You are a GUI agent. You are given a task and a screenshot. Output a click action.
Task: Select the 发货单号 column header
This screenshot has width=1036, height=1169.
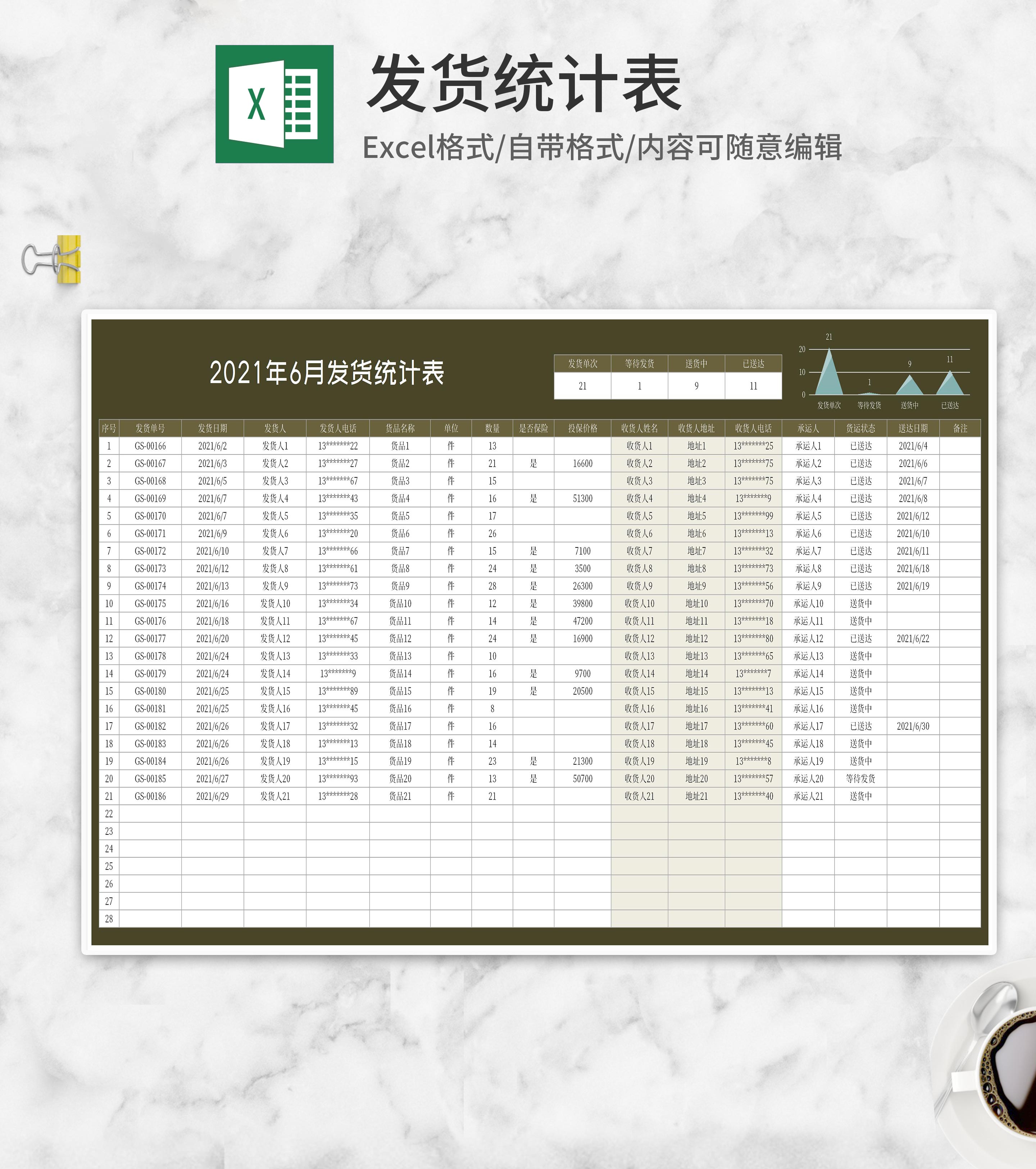[150, 428]
